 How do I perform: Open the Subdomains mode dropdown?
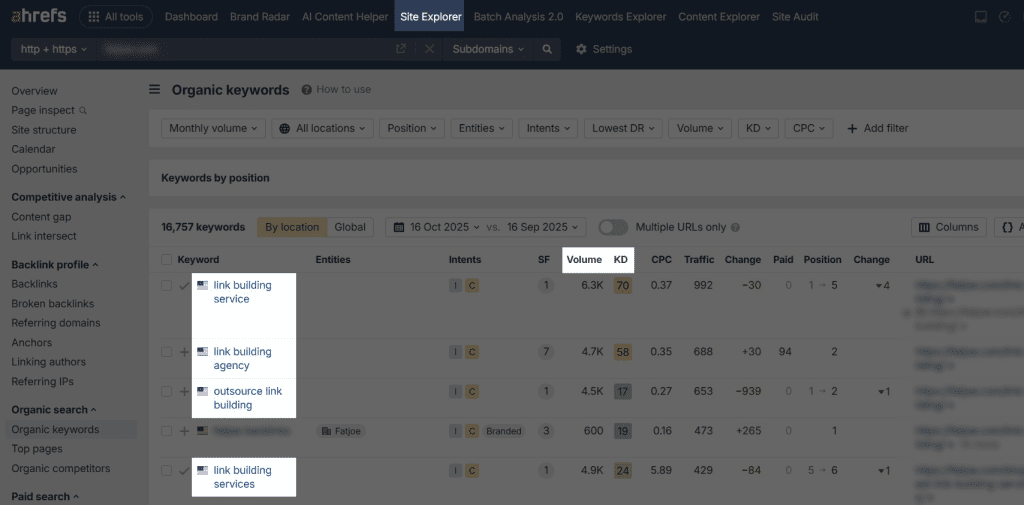(488, 49)
